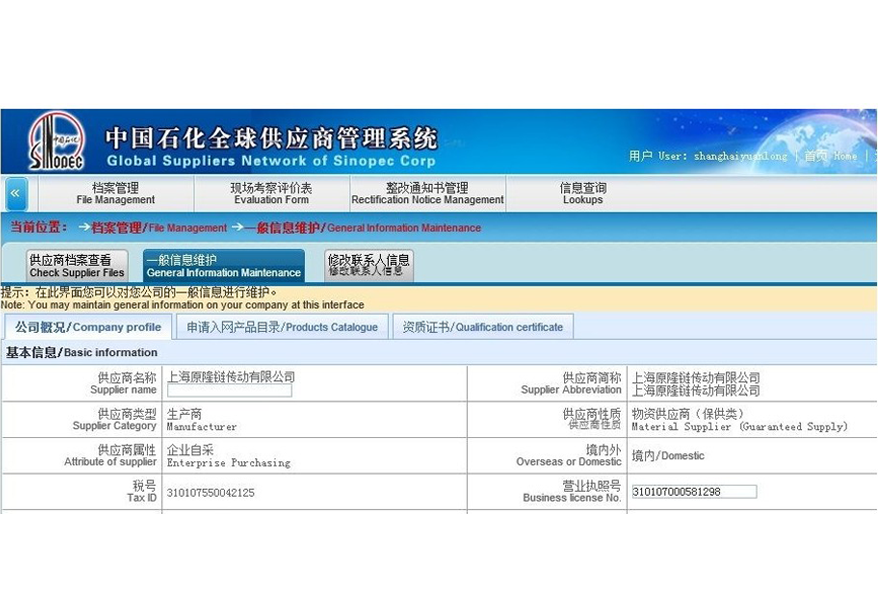Click the Business license No. label
The image size is (878, 616).
(572, 492)
